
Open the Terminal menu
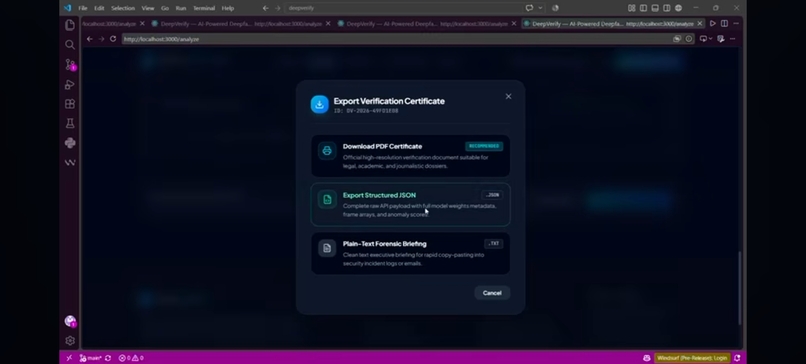[x=204, y=8]
